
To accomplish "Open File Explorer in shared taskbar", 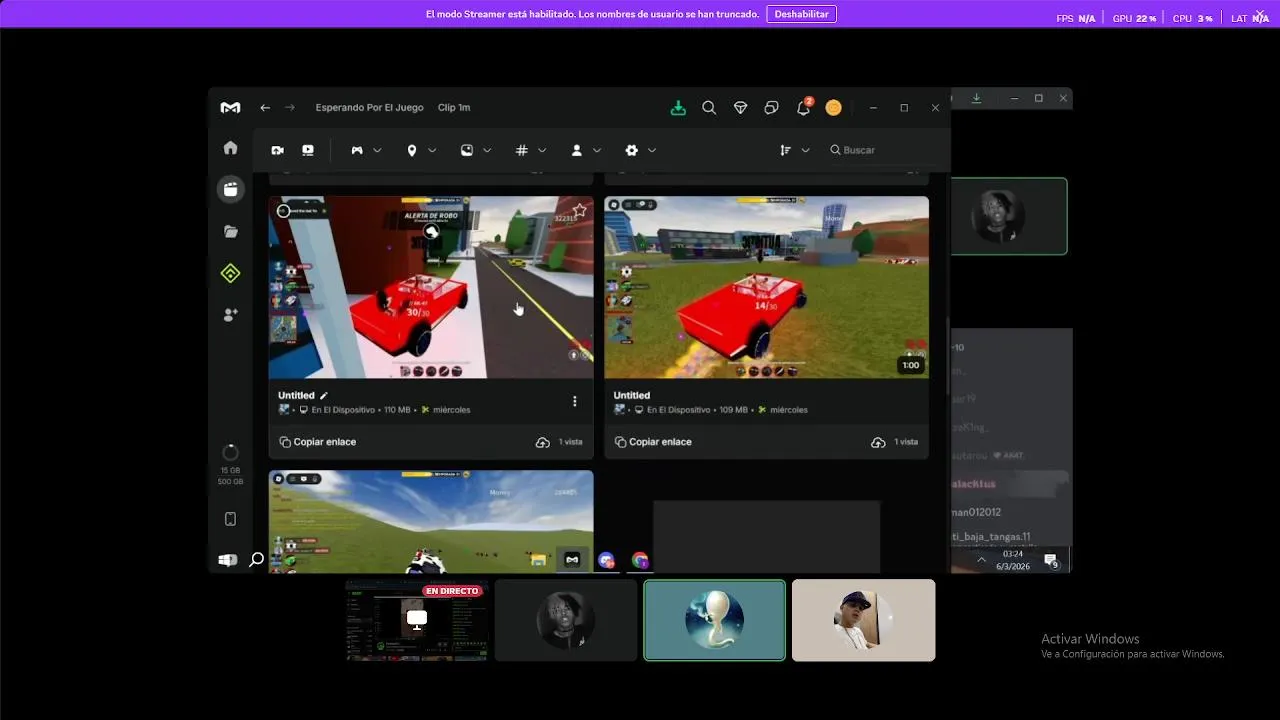I will 539,560.
